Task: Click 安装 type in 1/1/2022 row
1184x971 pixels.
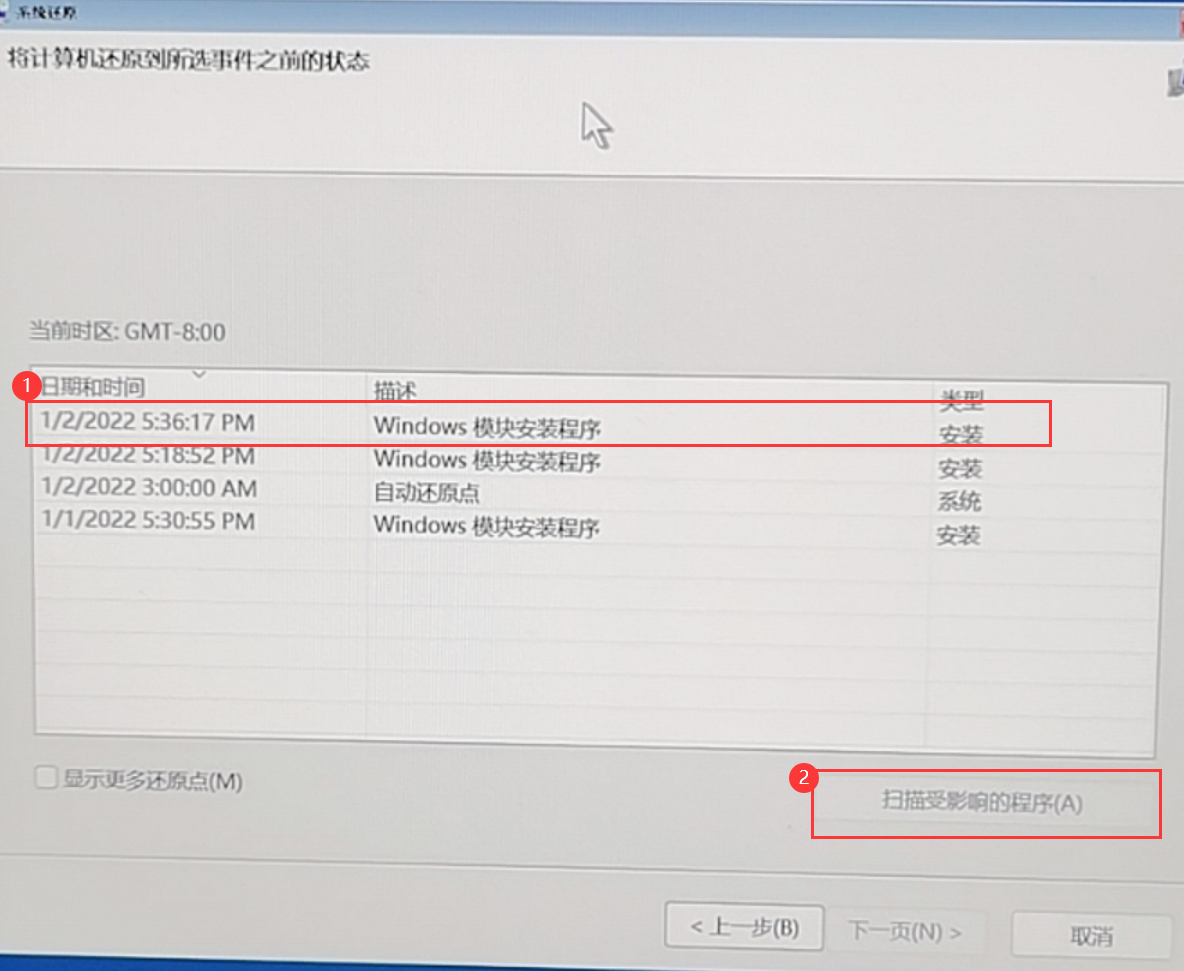Action: tap(958, 535)
